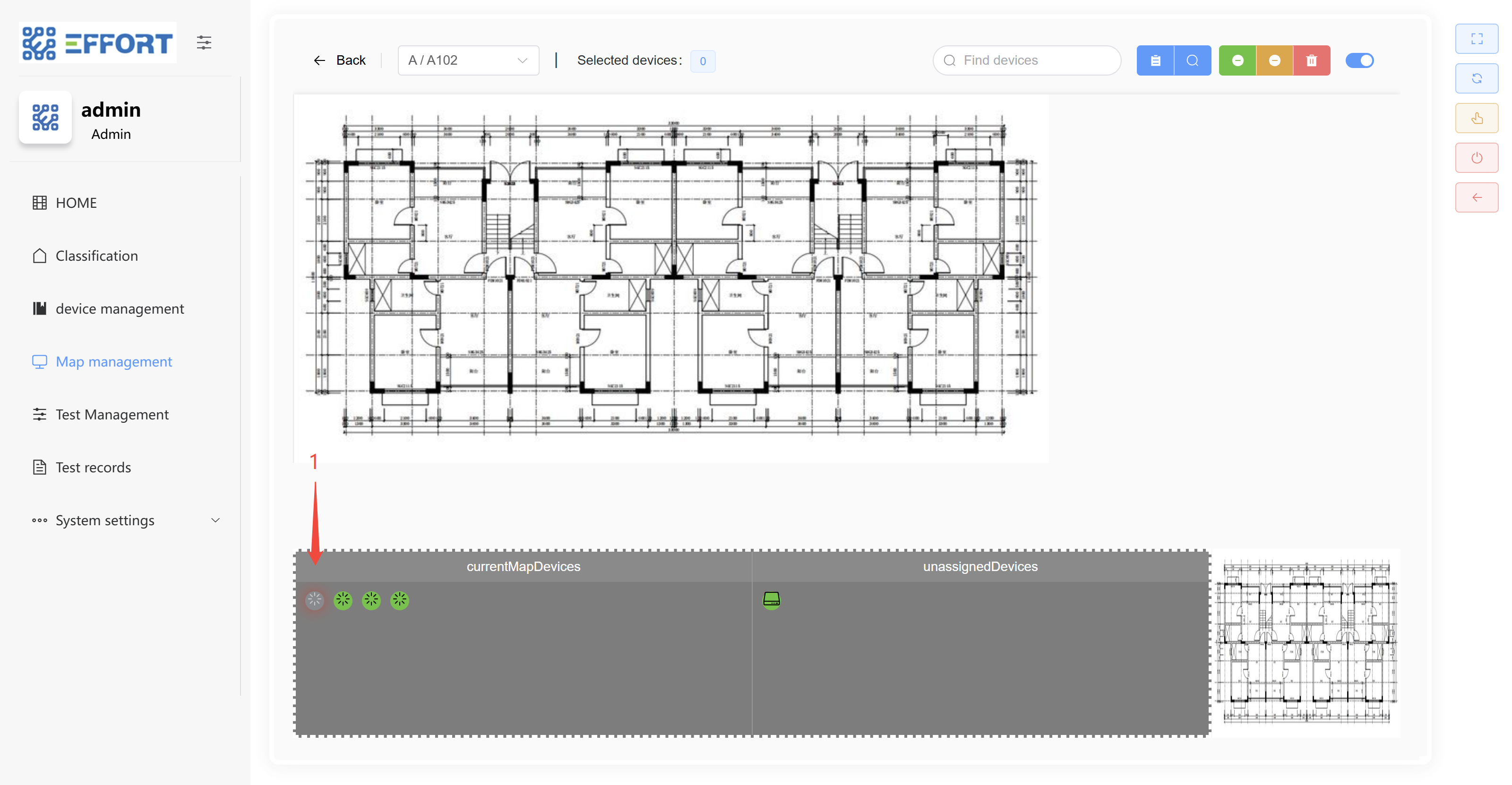Open the A / A102 map dropdown
The width and height of the screenshot is (1512, 785).
(x=468, y=60)
